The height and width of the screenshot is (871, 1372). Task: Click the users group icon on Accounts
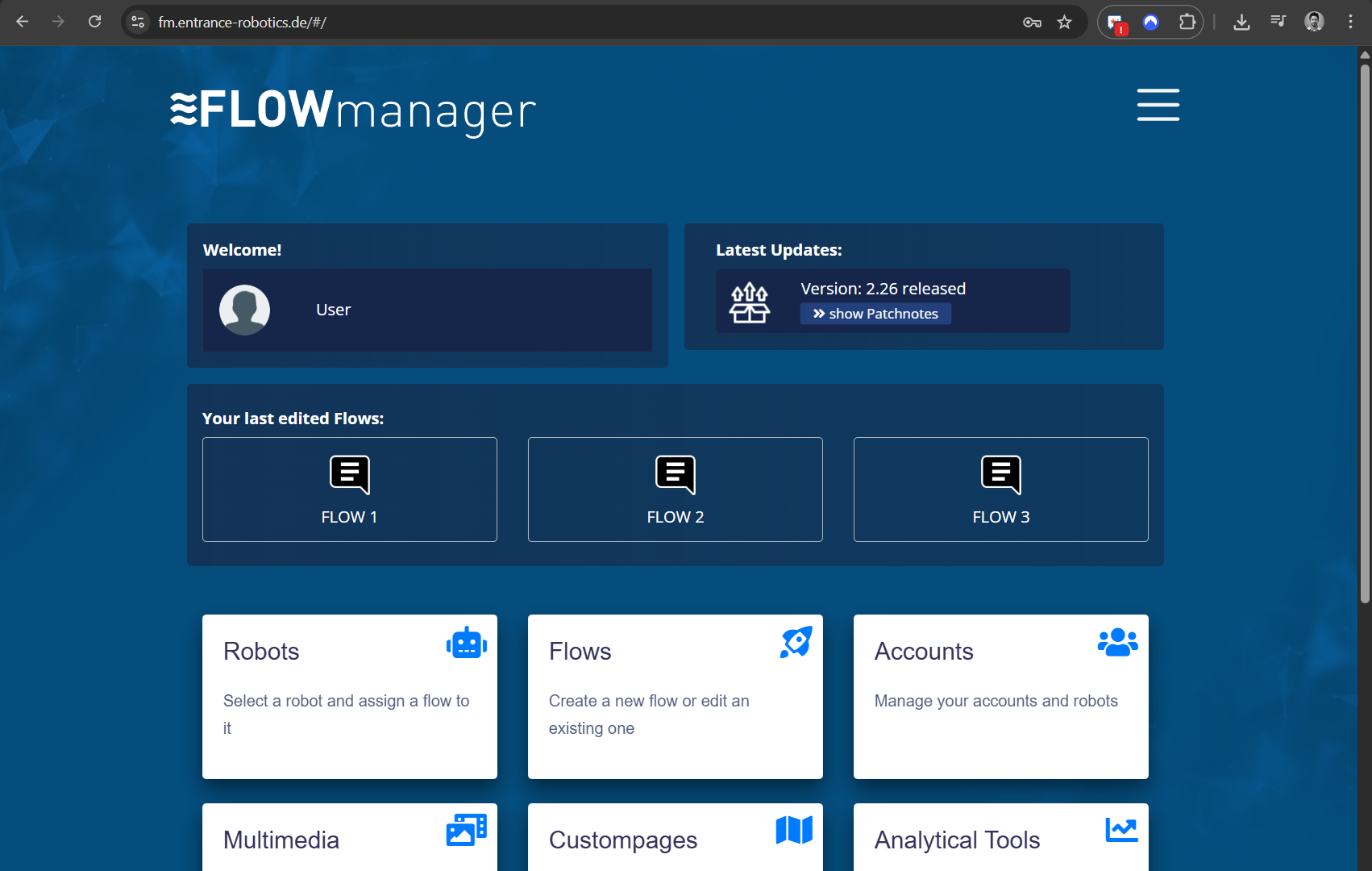coord(1117,642)
